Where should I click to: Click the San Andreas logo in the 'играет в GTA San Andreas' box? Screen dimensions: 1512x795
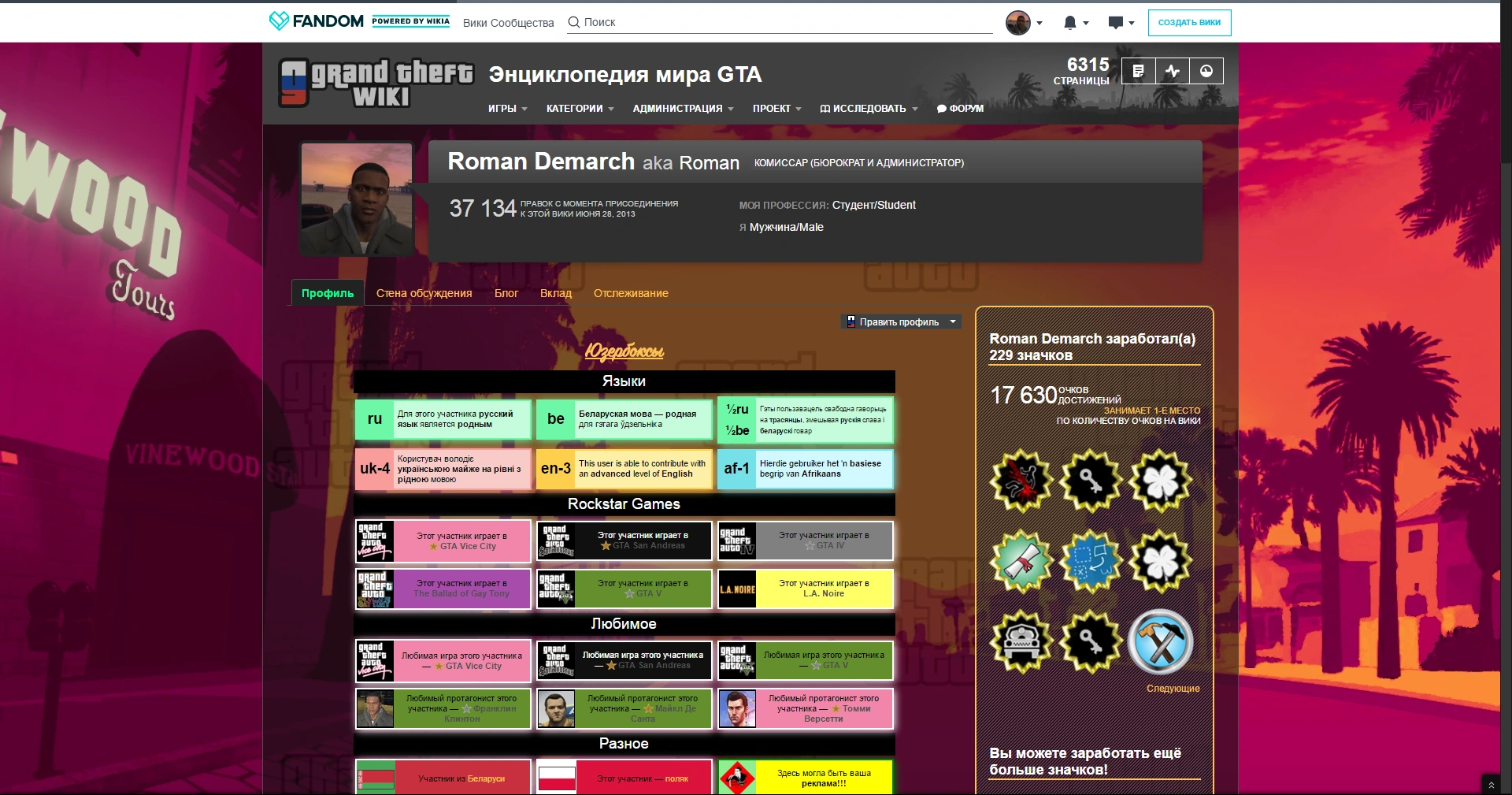point(556,541)
